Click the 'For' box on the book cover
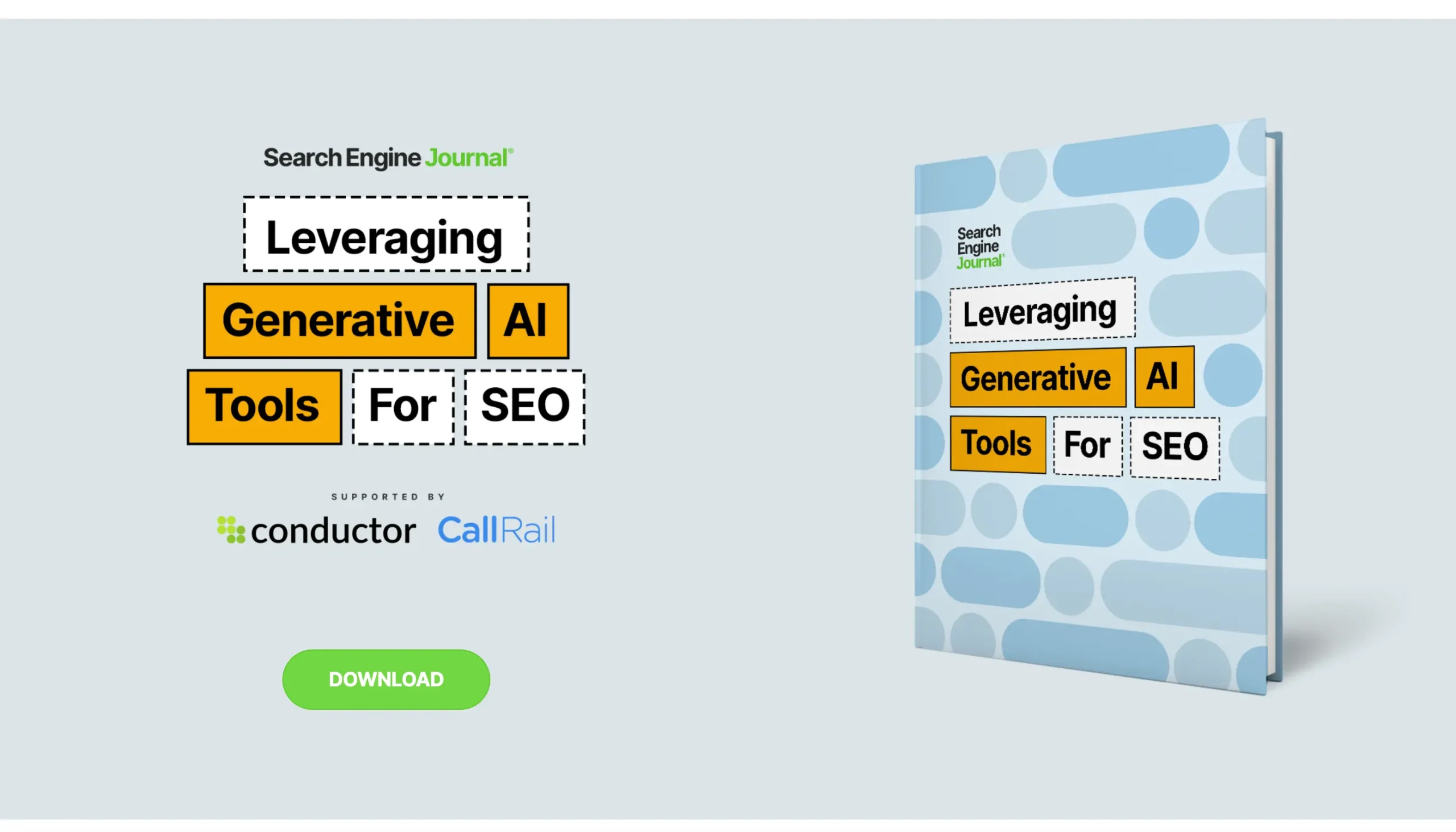The width and height of the screenshot is (1456, 832). tap(1087, 446)
